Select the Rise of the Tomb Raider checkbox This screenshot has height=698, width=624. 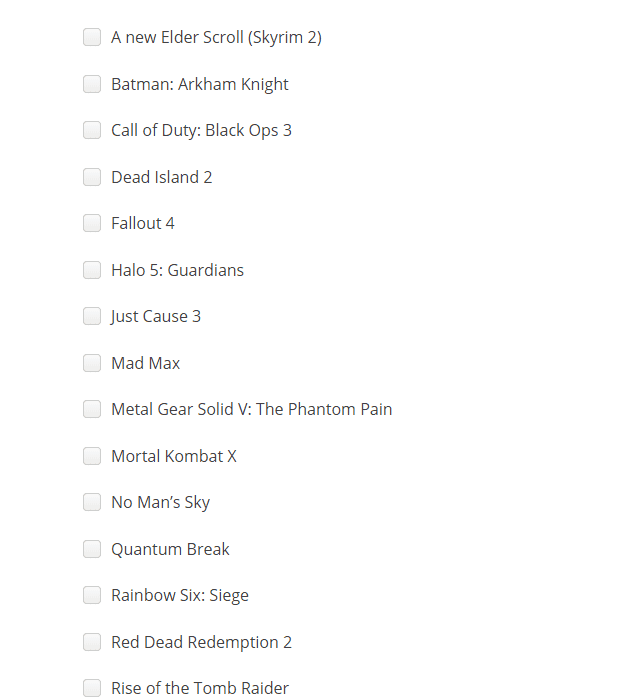(x=92, y=688)
